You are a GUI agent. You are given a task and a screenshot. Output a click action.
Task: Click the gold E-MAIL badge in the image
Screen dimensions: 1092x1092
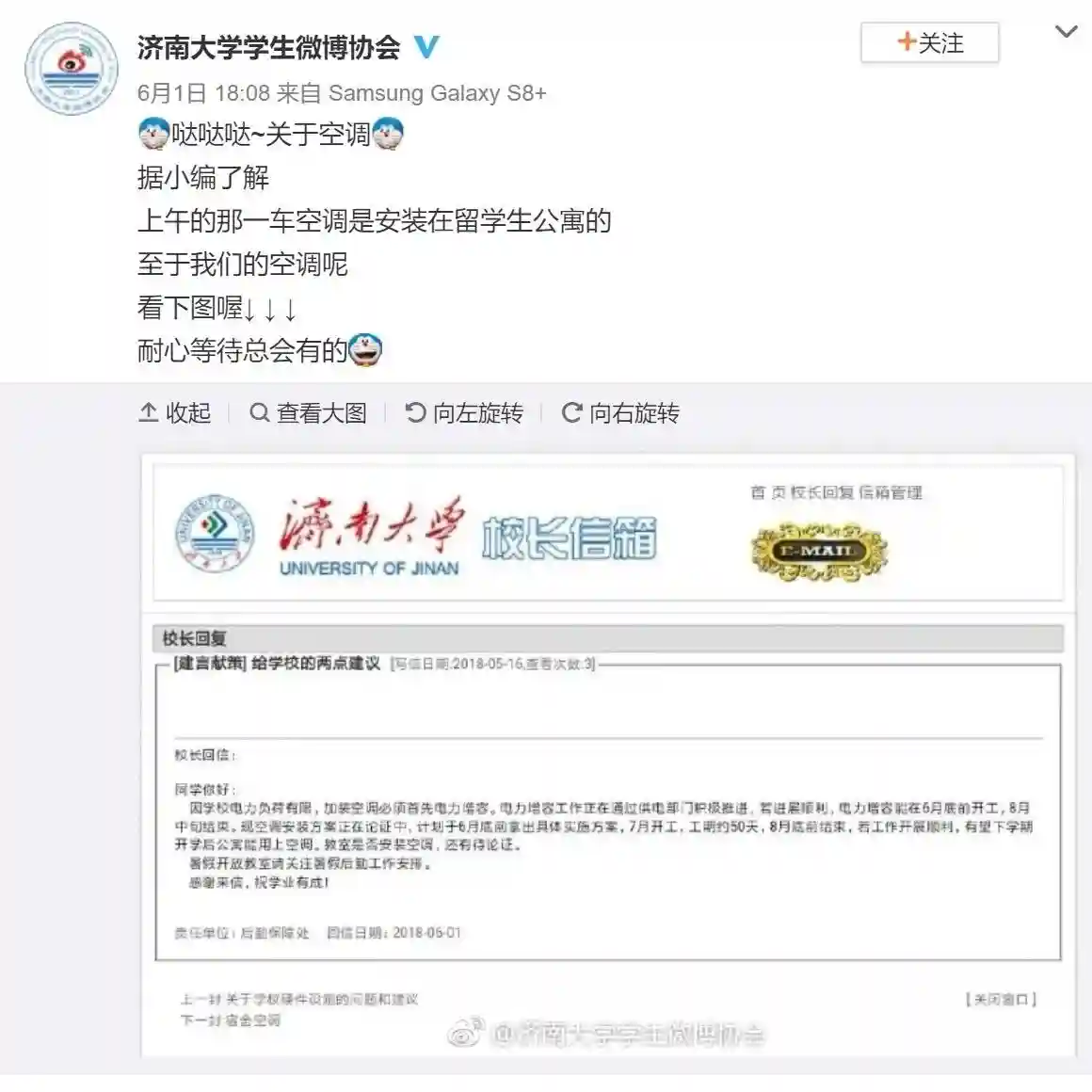(x=819, y=552)
